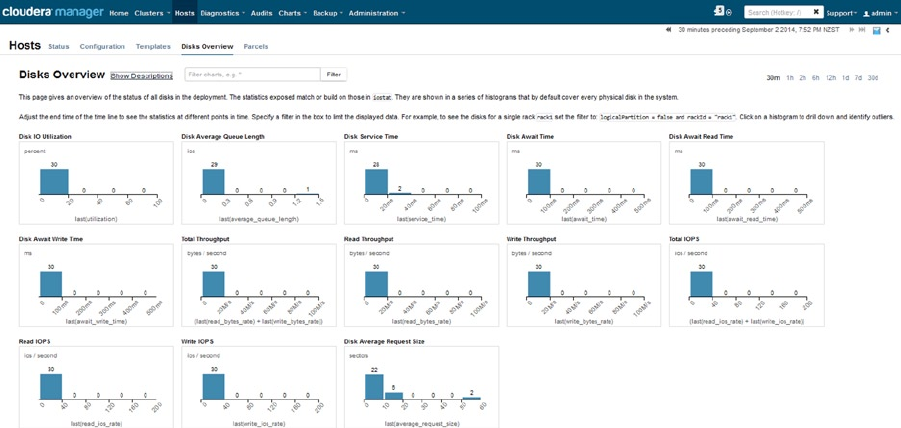Open the Administration dropdown menu

[376, 13]
